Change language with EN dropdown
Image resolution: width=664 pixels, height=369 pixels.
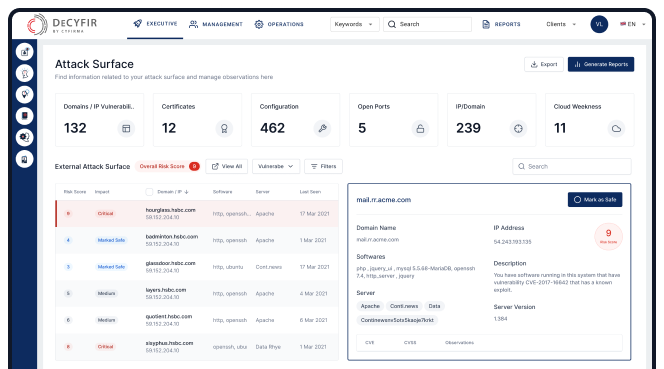633,24
